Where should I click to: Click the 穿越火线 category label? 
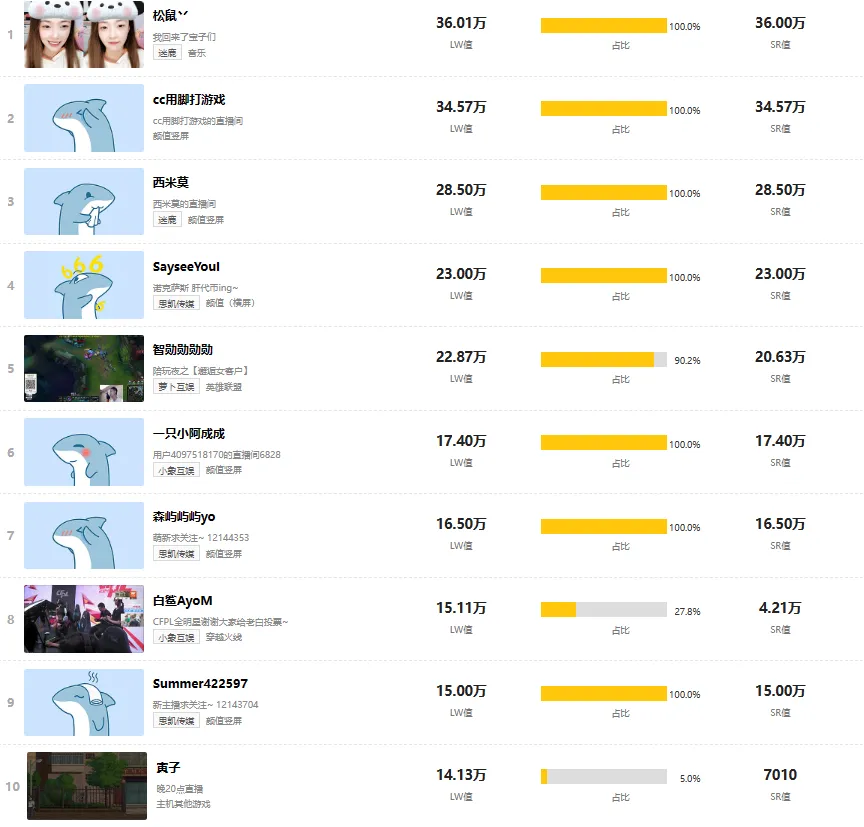click(224, 637)
